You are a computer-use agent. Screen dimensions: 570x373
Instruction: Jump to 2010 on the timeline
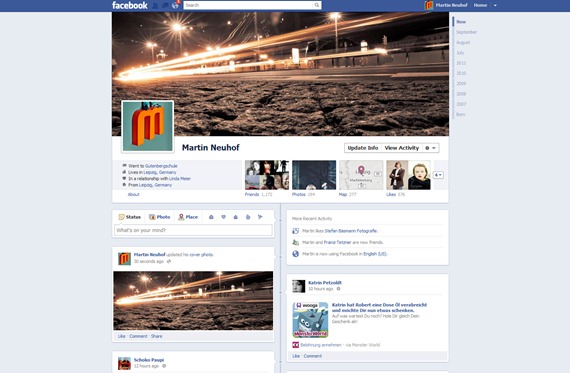point(461,73)
